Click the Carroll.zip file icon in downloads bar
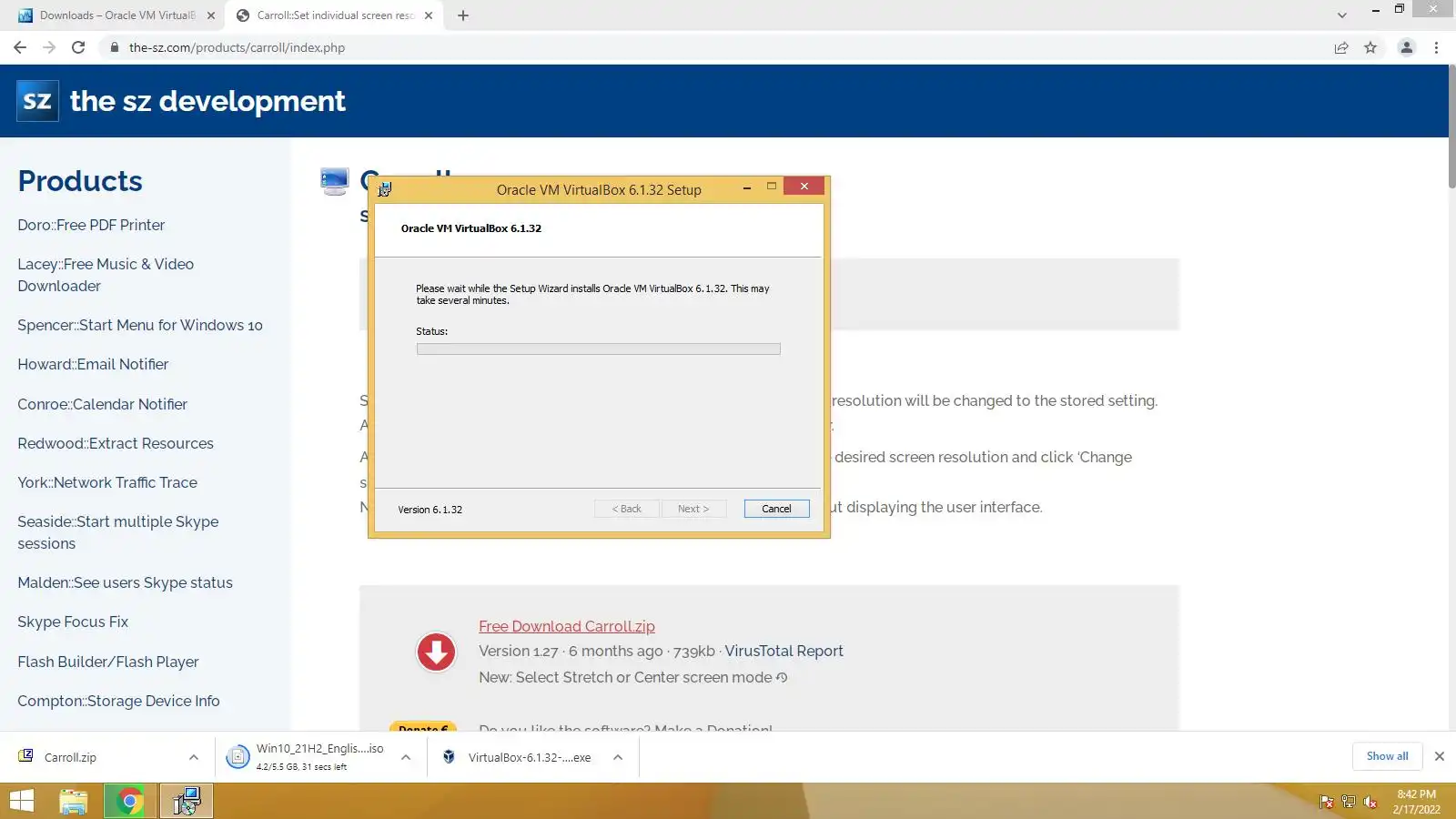Viewport: 1456px width, 819px height. [25, 756]
